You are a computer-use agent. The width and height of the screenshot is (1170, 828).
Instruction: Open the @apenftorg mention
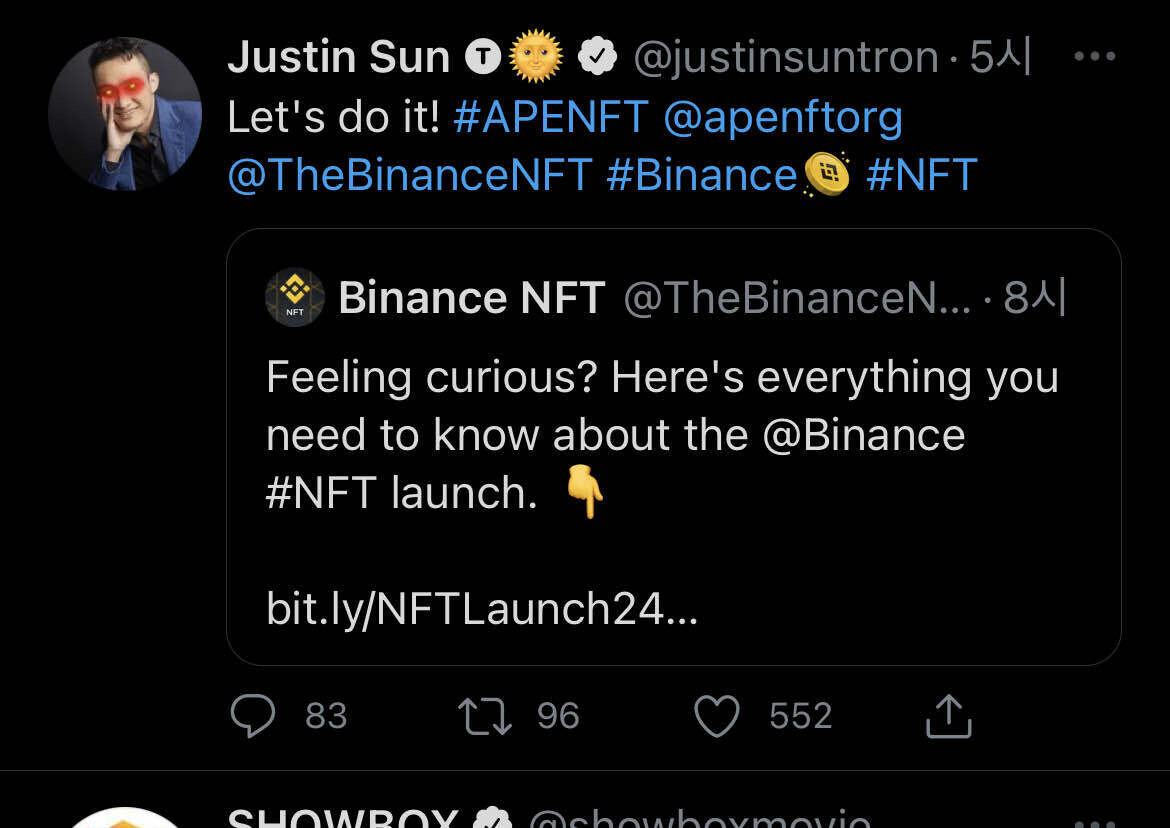click(x=783, y=118)
